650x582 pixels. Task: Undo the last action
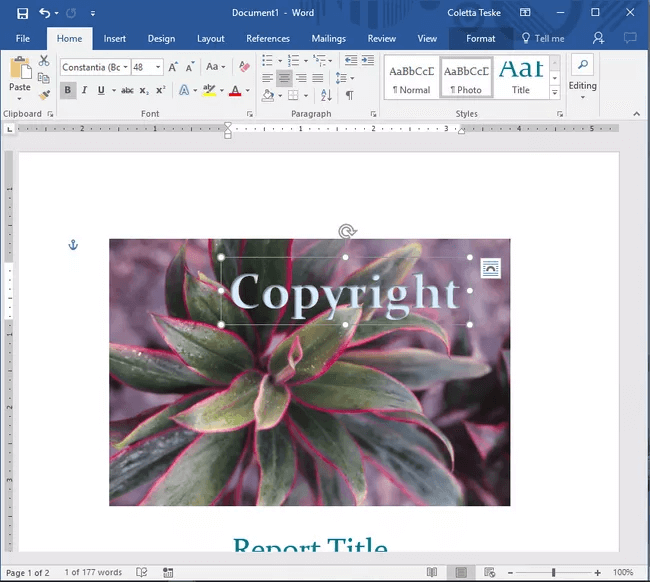point(44,13)
